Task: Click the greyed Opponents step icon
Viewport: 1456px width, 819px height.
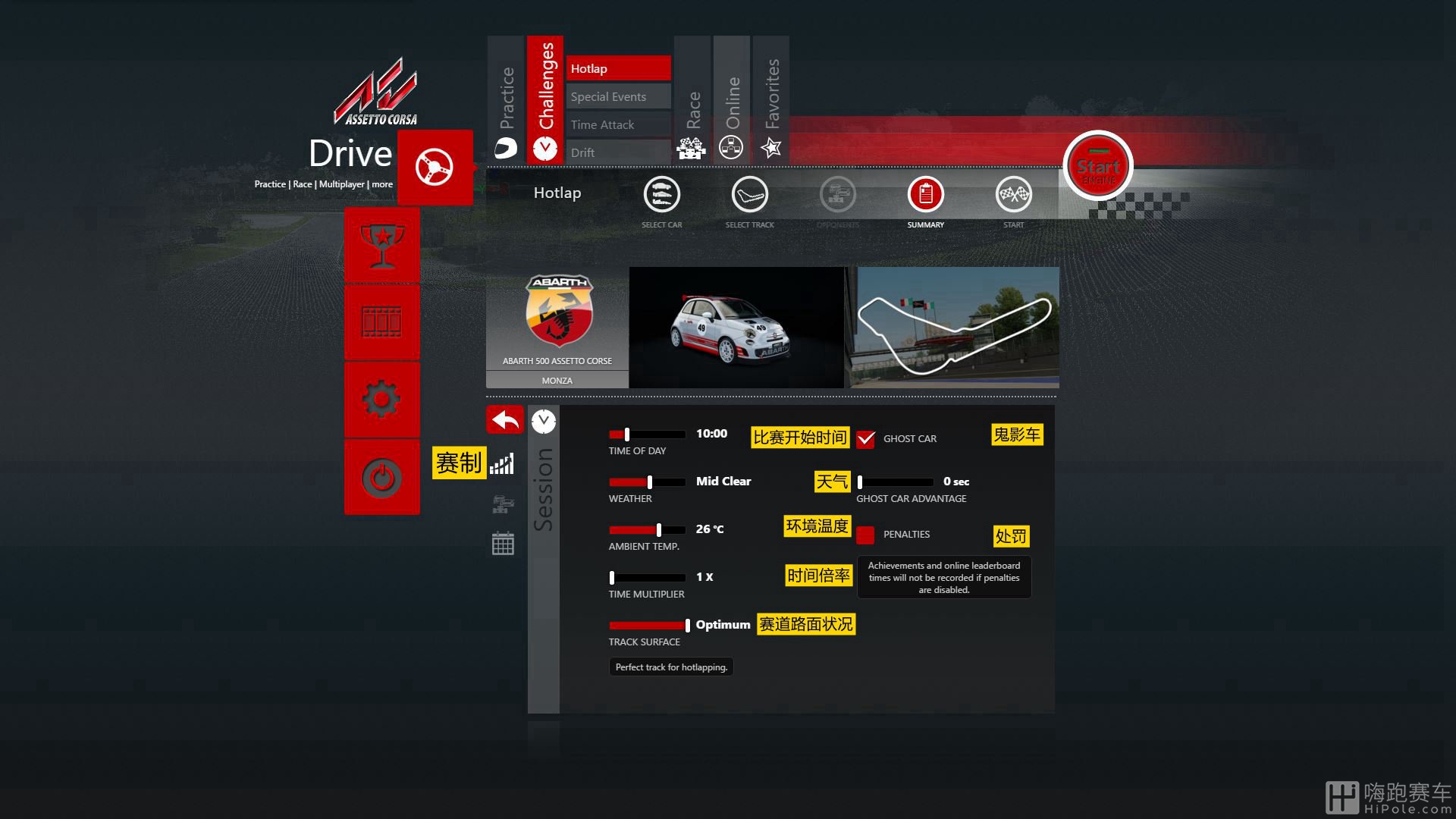Action: tap(837, 195)
